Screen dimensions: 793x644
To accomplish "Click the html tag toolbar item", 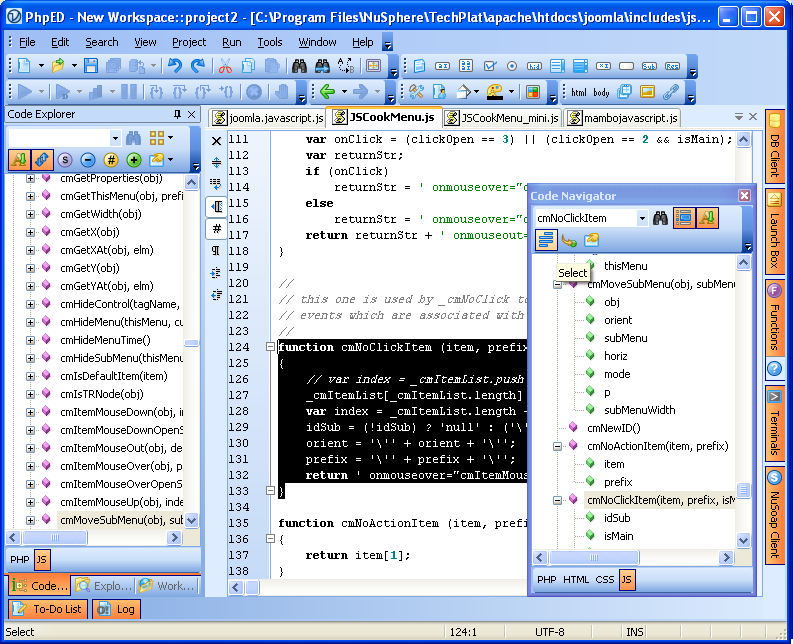I will click(579, 92).
